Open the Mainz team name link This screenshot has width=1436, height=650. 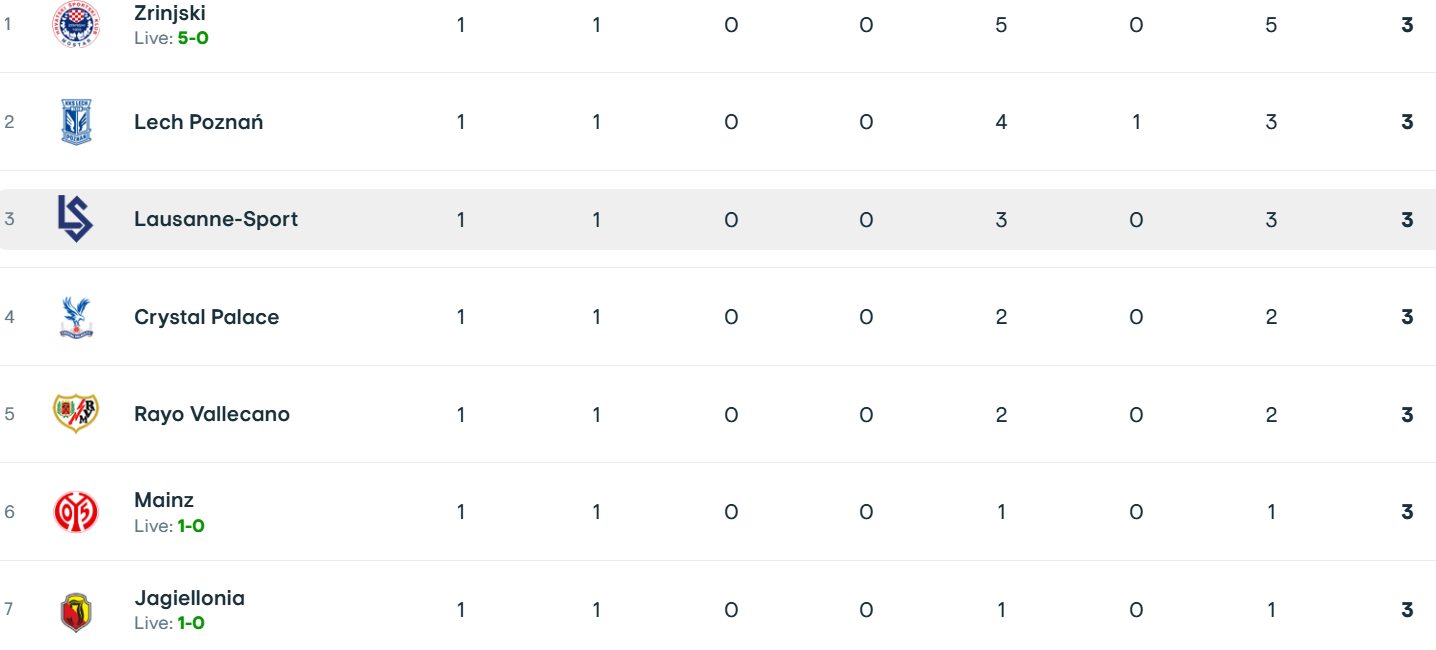tap(164, 500)
